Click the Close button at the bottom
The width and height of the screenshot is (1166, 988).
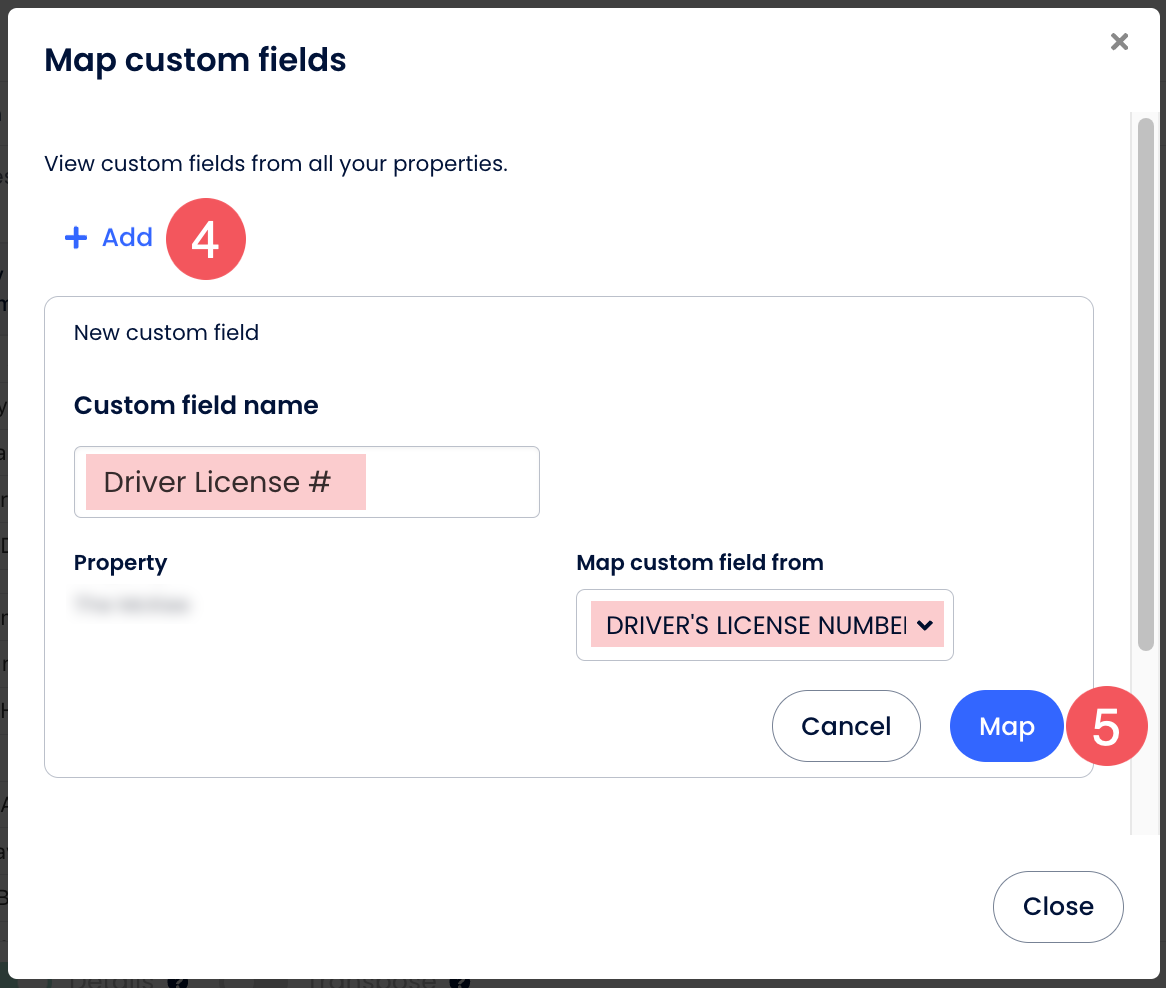[x=1057, y=907]
